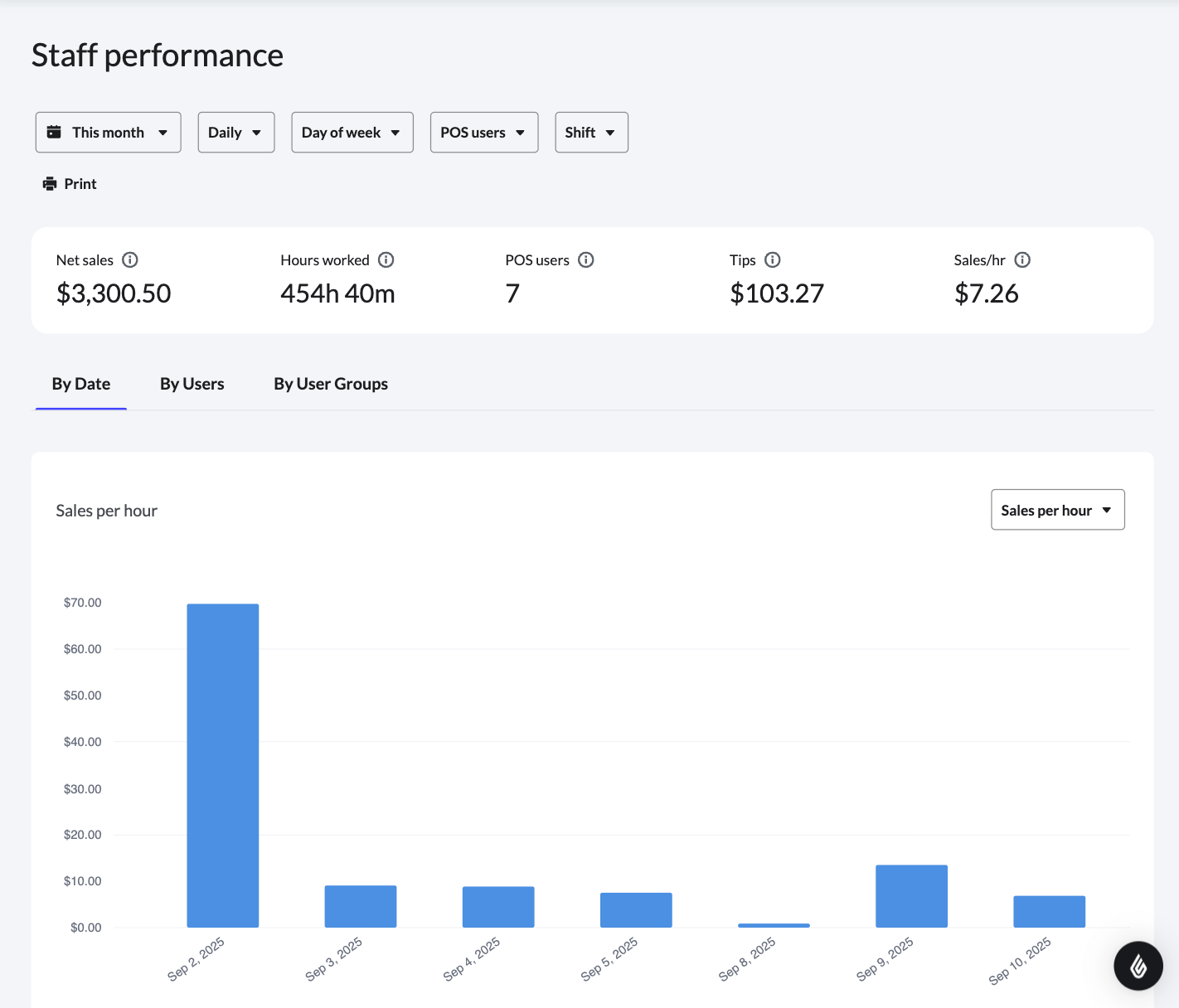The width and height of the screenshot is (1179, 1008).
Task: Click the calendar icon in the date filter
Action: click(x=56, y=131)
